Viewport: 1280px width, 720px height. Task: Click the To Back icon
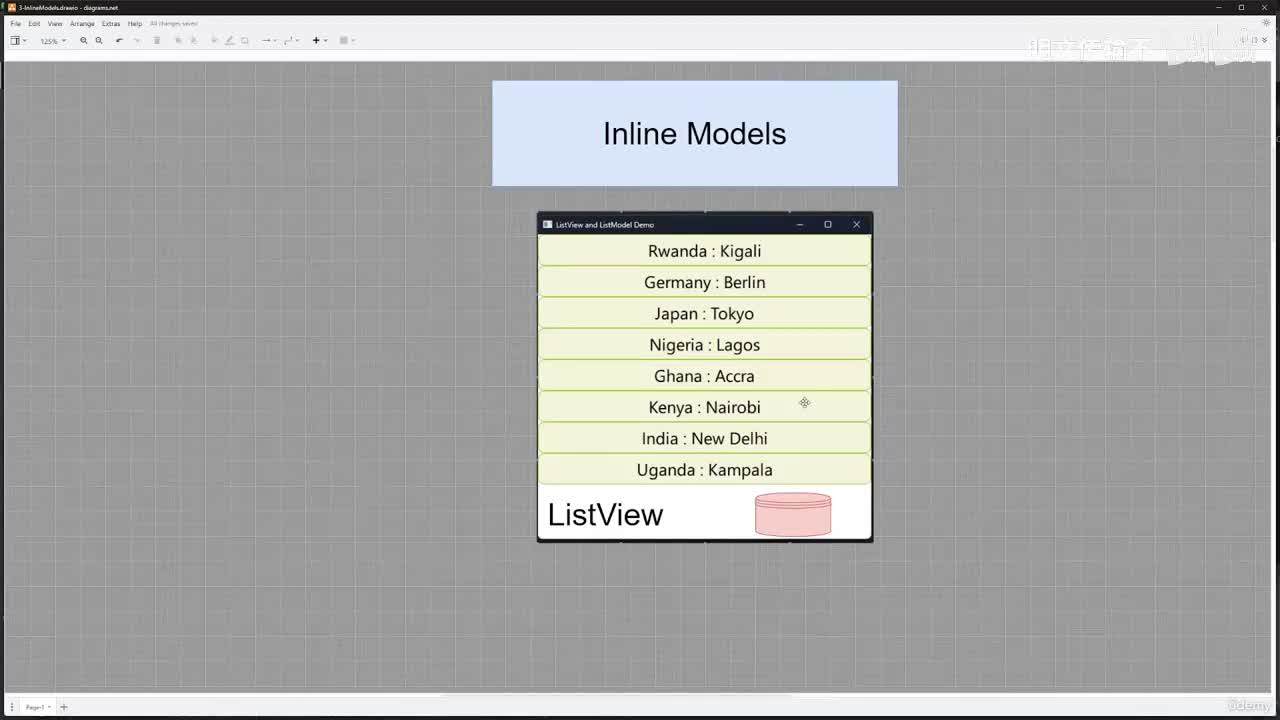[x=194, y=40]
